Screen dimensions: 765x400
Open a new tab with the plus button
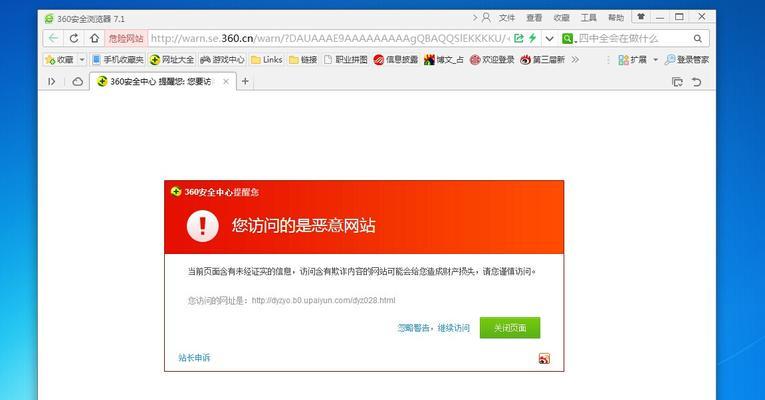[245, 81]
